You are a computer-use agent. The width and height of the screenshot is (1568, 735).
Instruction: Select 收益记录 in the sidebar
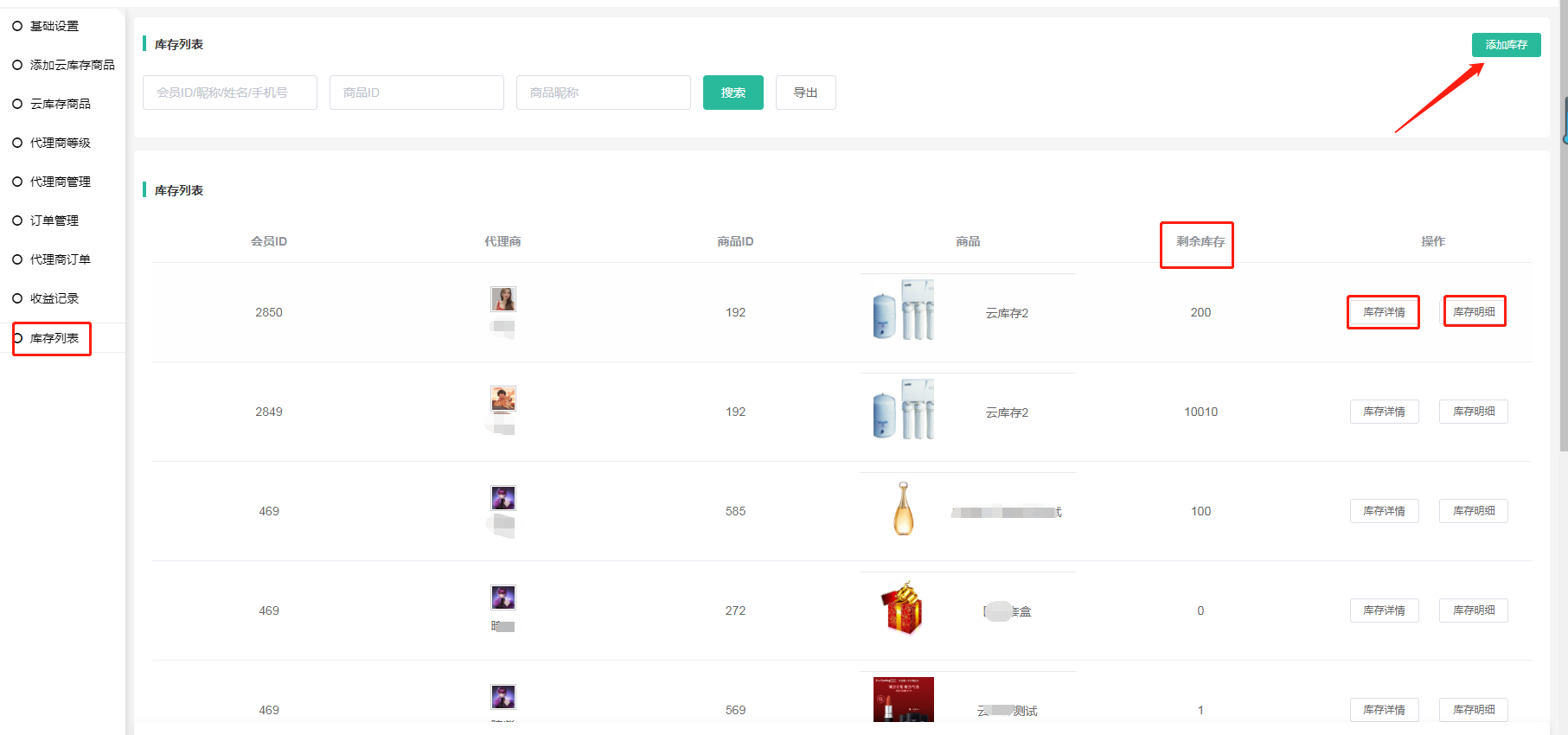pyautogui.click(x=54, y=298)
